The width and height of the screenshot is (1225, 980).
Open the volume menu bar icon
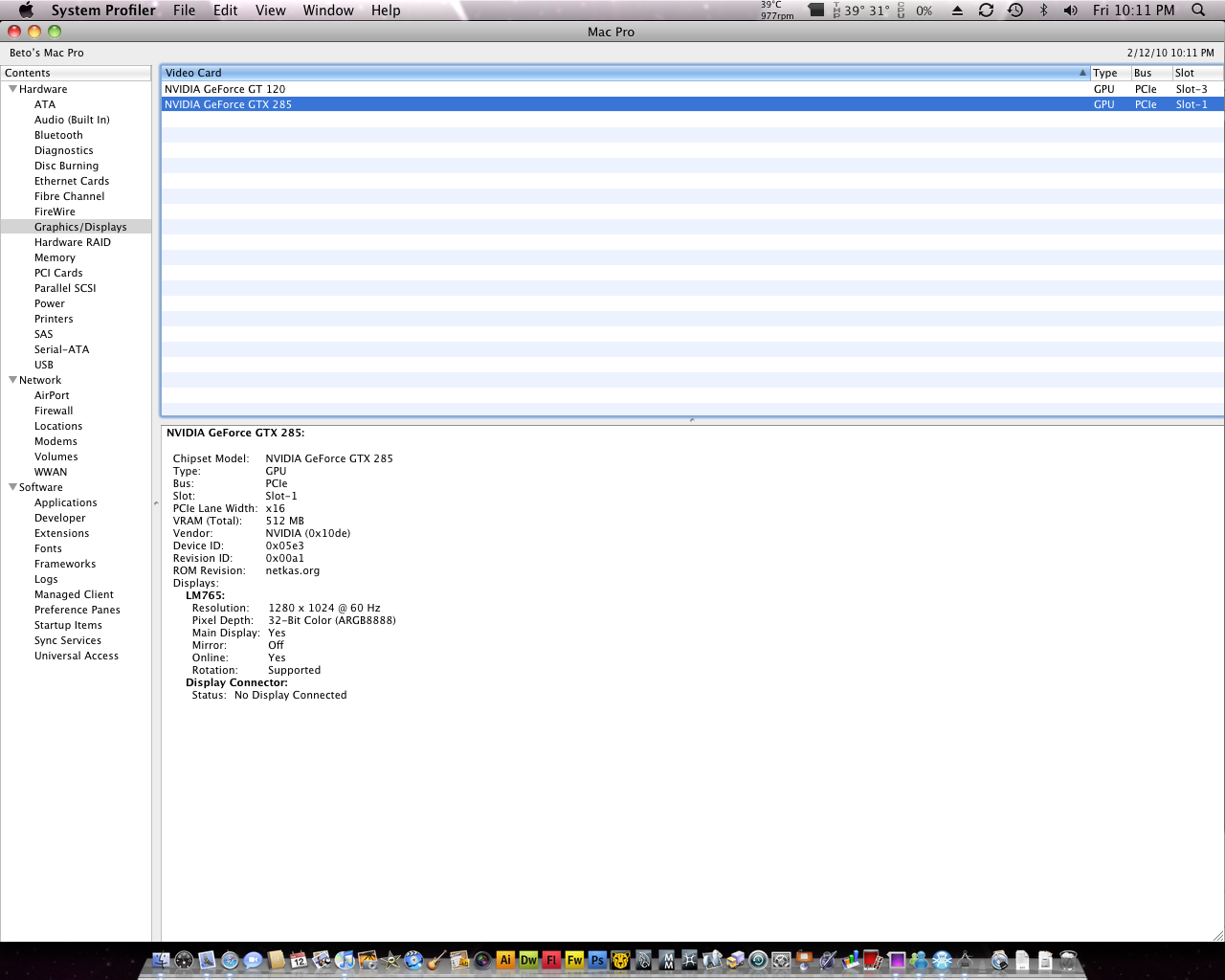1071,11
